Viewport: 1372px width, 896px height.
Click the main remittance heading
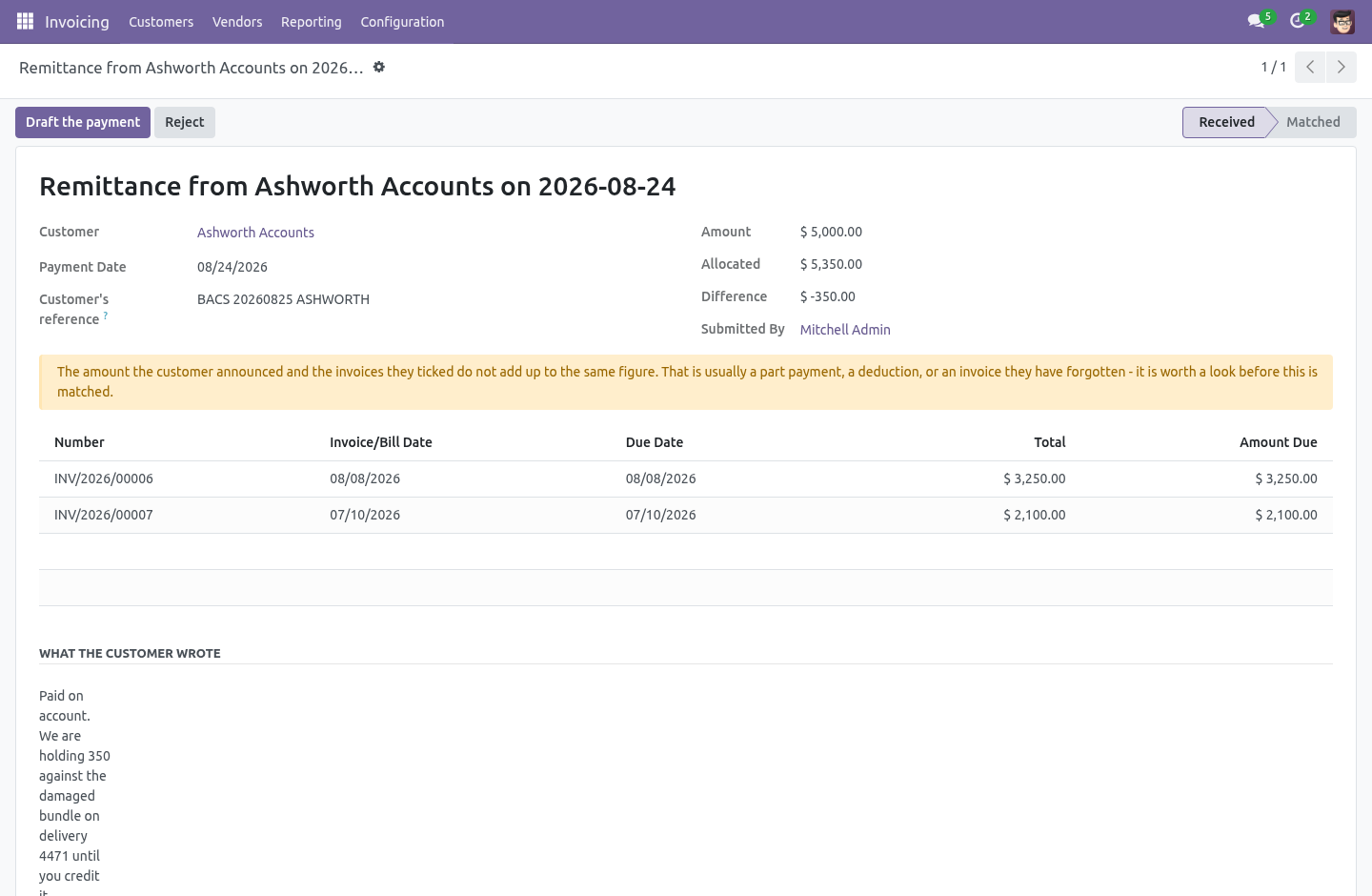click(x=357, y=186)
